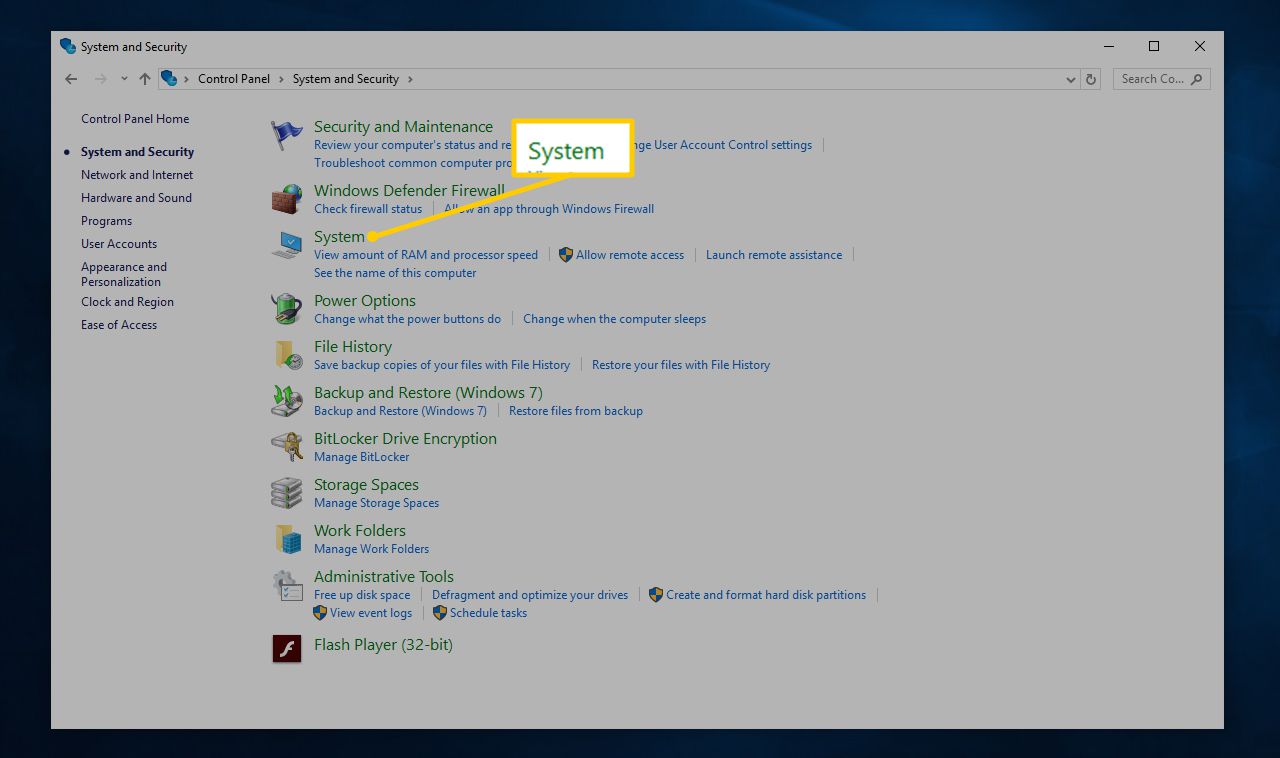The image size is (1280, 758).
Task: Click the Control Panel icon in the address bar
Action: [169, 79]
